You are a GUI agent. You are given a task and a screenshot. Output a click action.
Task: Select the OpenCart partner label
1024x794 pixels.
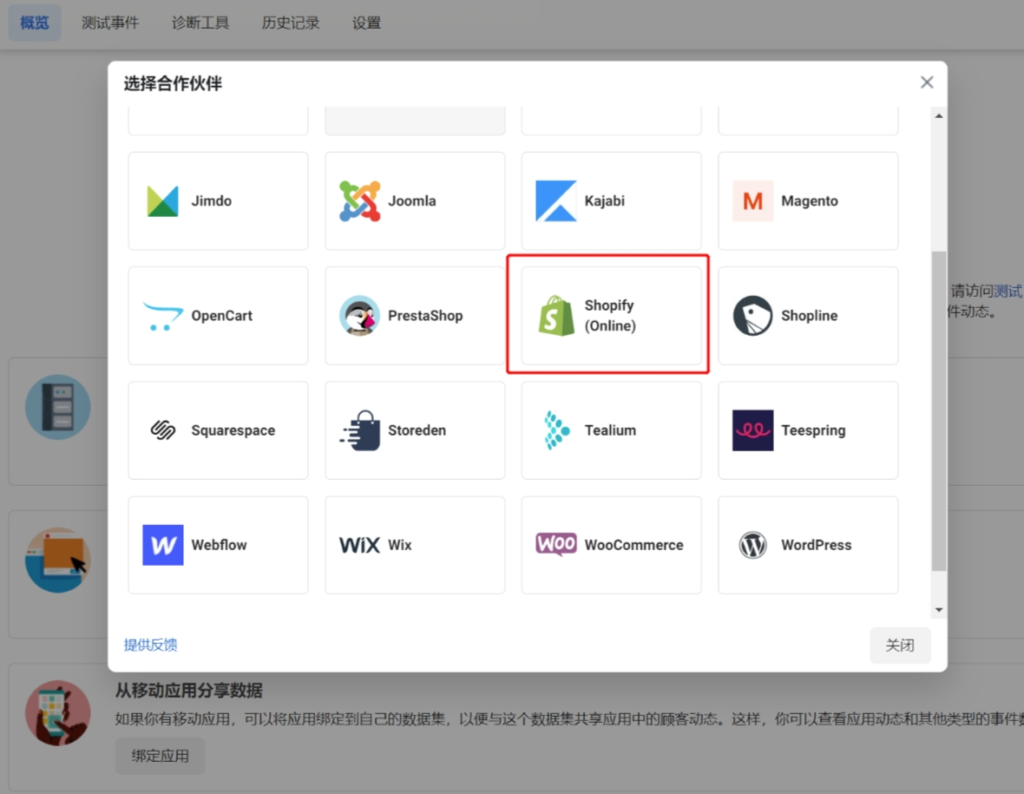click(x=222, y=316)
